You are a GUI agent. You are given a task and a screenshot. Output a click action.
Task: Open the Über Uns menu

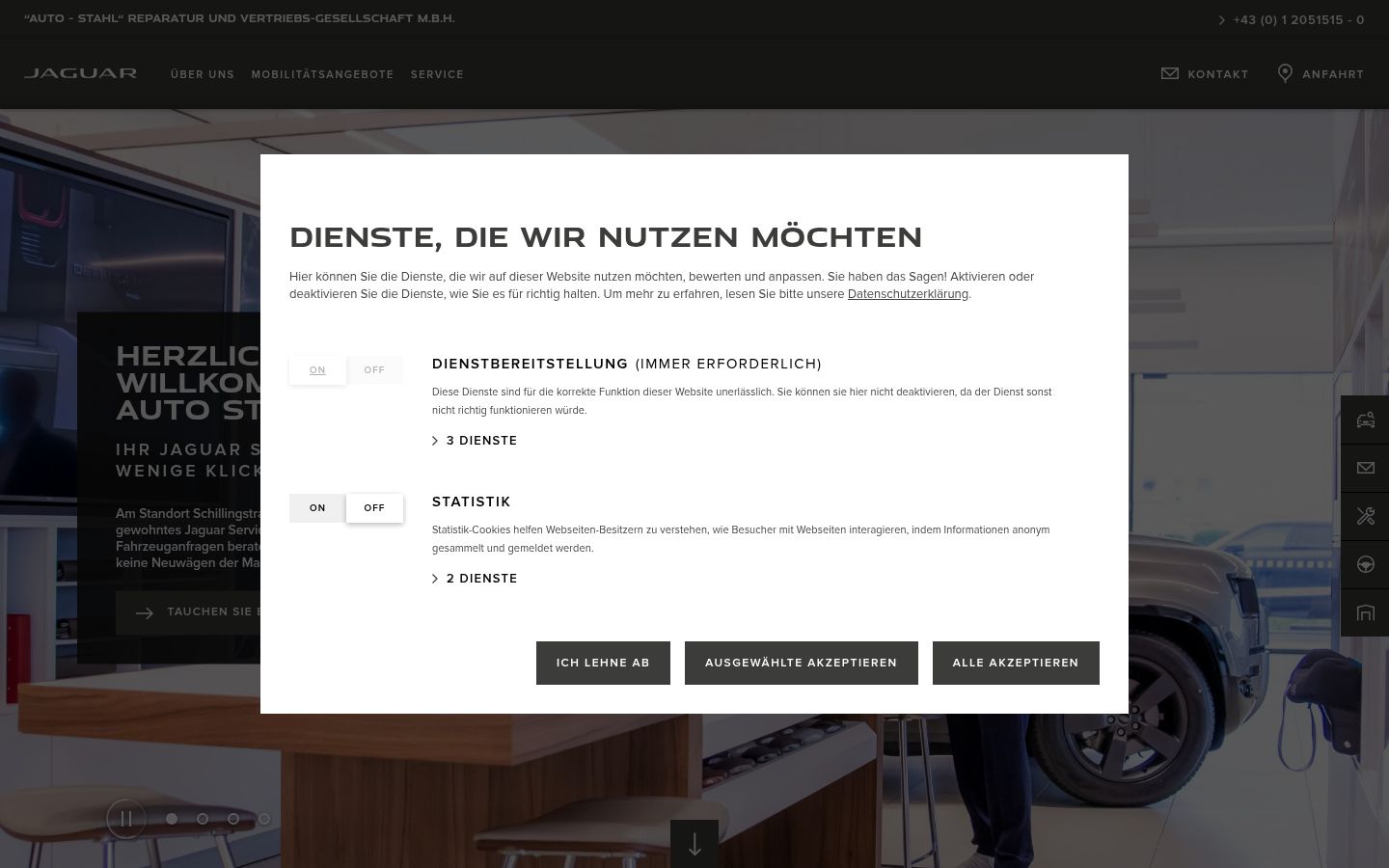(203, 74)
